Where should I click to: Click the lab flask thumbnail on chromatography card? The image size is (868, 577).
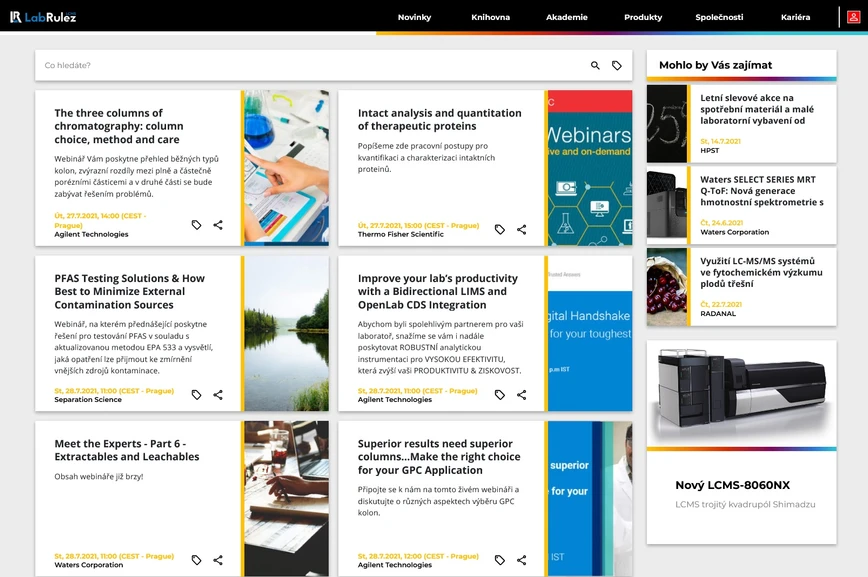[286, 168]
